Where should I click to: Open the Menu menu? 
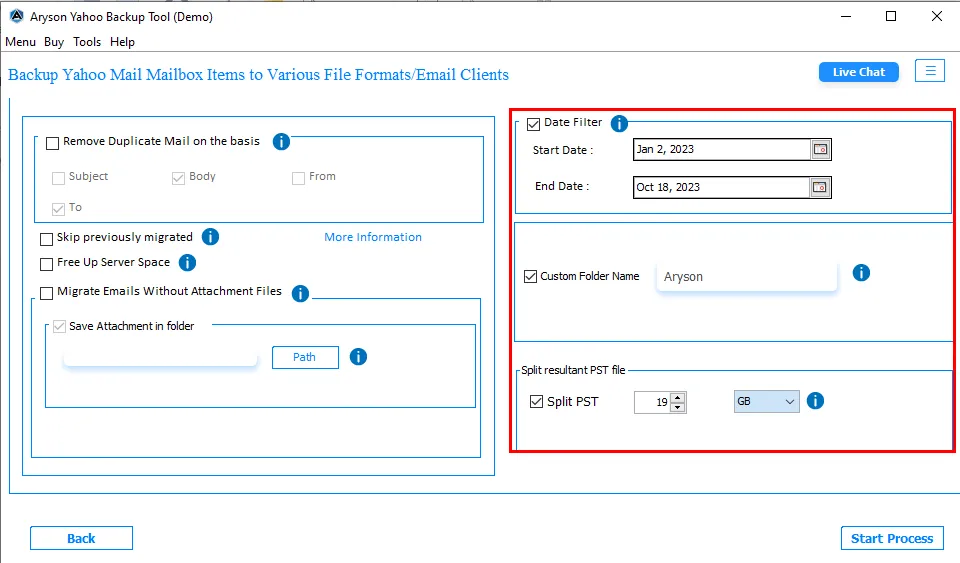(20, 42)
